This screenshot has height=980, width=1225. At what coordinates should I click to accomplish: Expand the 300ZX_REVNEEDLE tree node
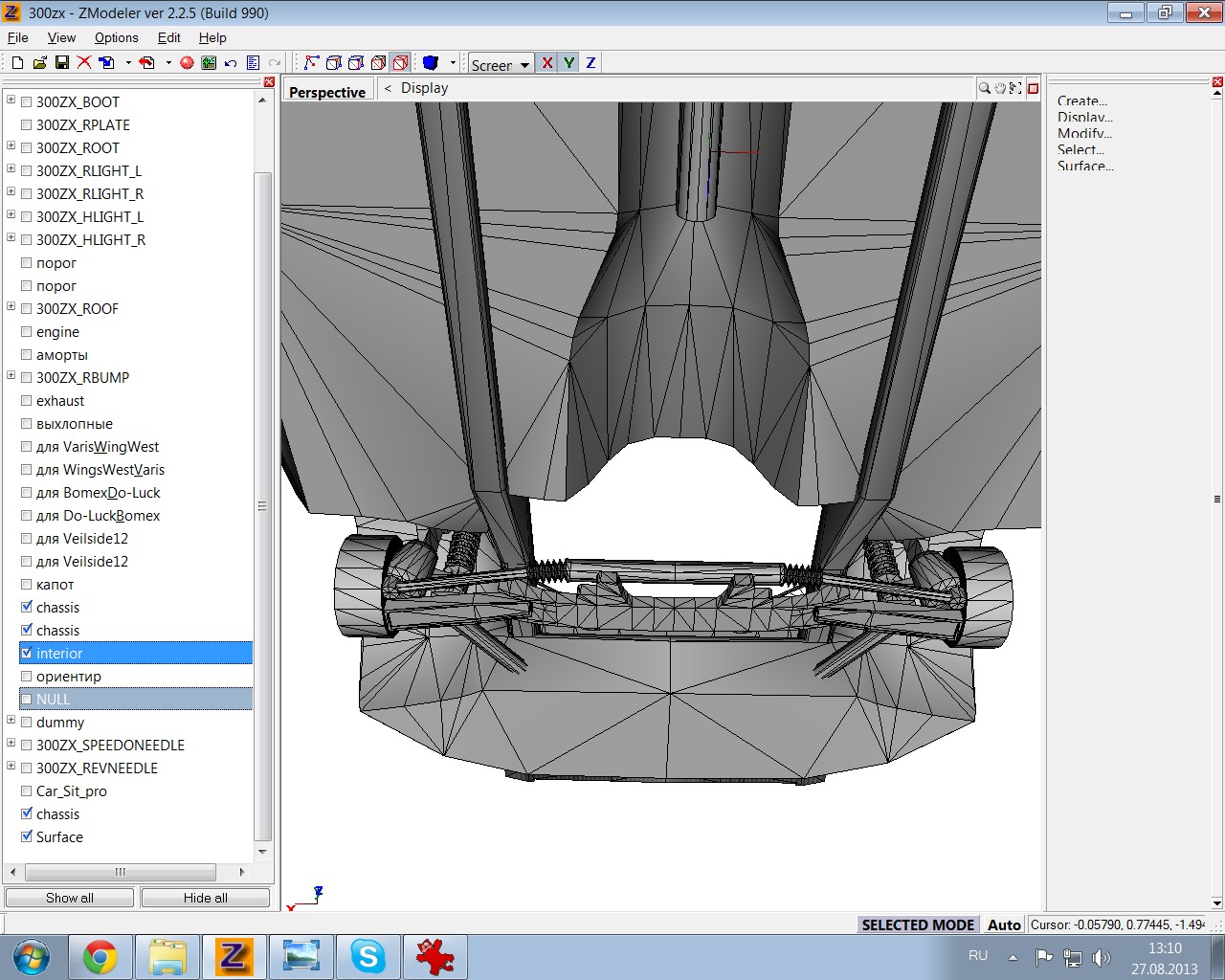click(11, 766)
